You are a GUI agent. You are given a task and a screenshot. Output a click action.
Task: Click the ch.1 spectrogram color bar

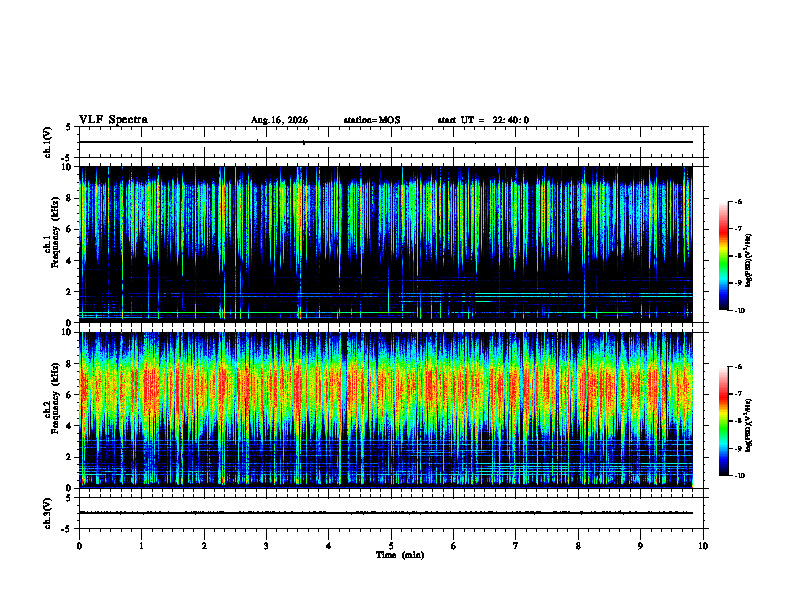[x=723, y=256]
